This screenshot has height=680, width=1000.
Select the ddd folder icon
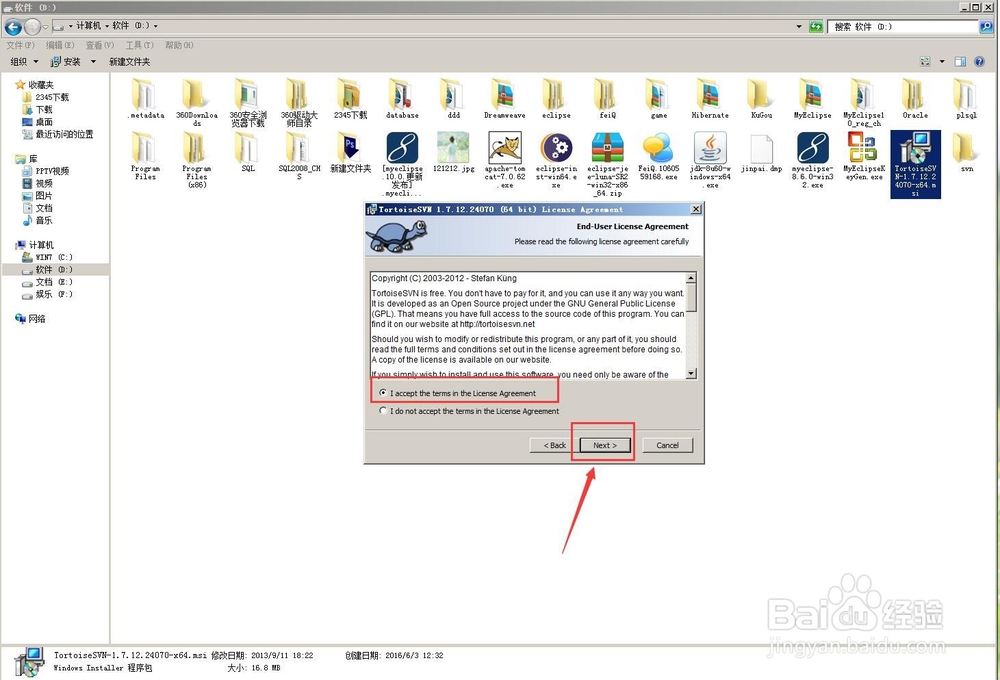point(453,94)
